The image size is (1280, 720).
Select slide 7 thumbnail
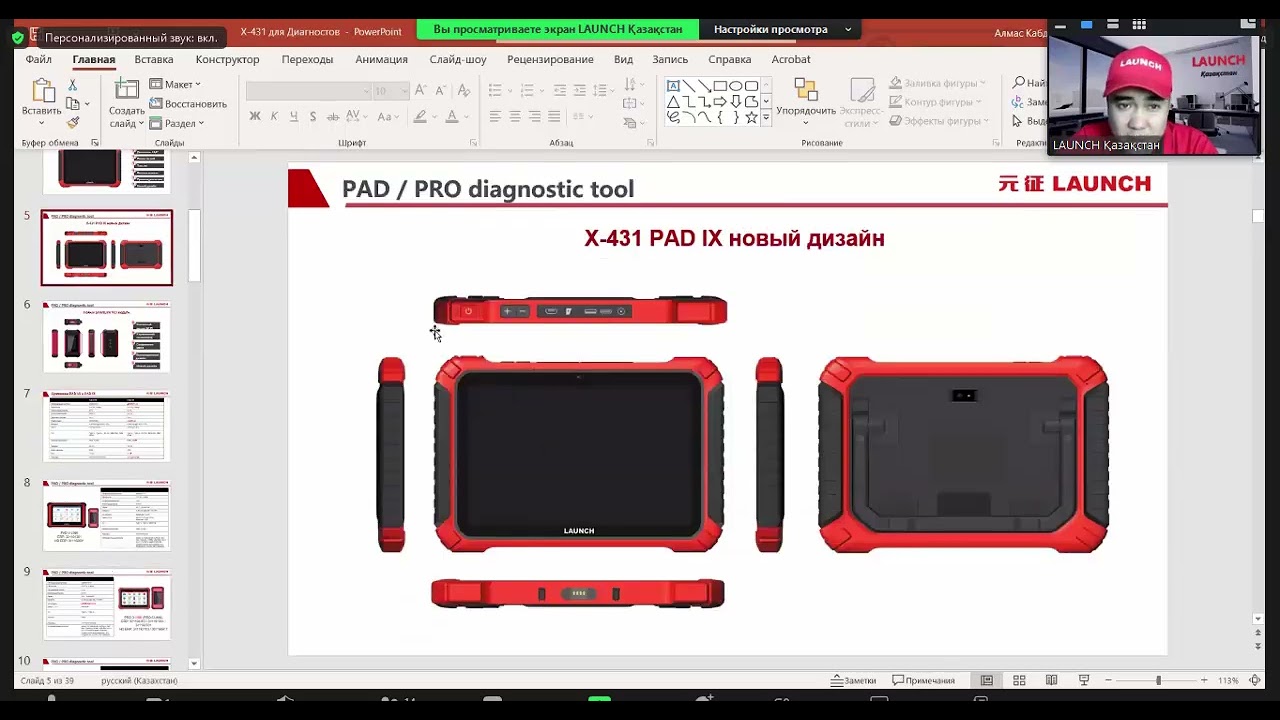(x=107, y=426)
